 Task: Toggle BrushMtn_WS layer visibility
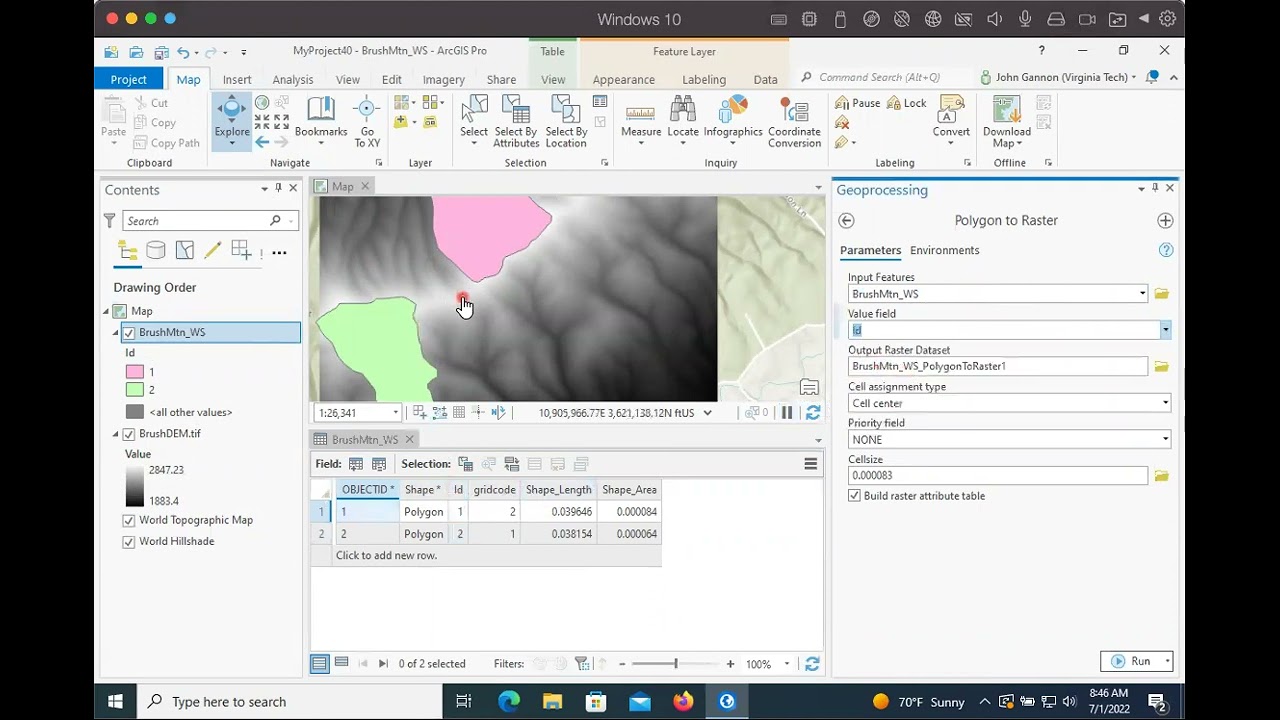click(128, 333)
